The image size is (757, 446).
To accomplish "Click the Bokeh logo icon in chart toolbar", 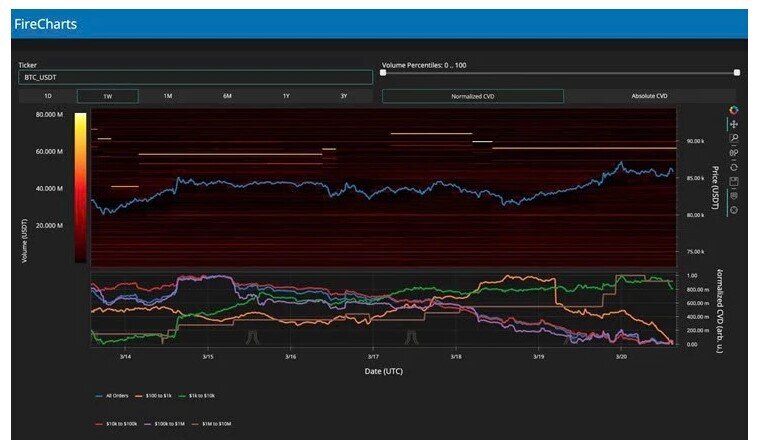I will pyautogui.click(x=734, y=111).
